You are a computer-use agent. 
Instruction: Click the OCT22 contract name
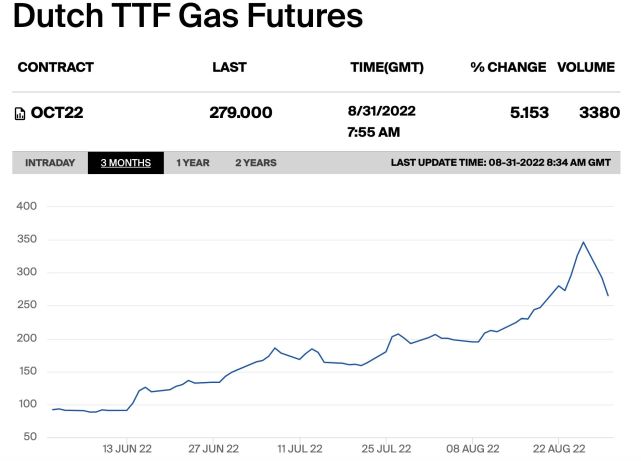click(58, 113)
